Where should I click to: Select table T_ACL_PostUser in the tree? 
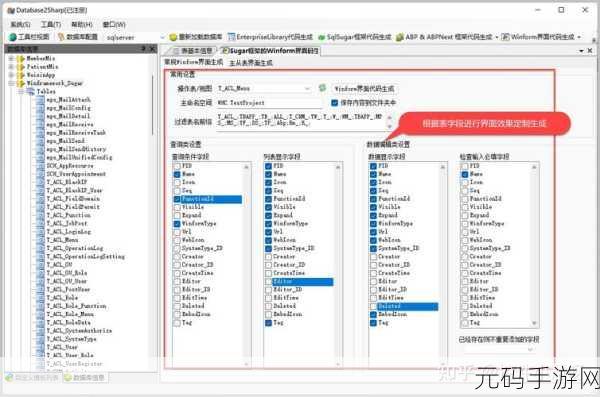coord(68,289)
